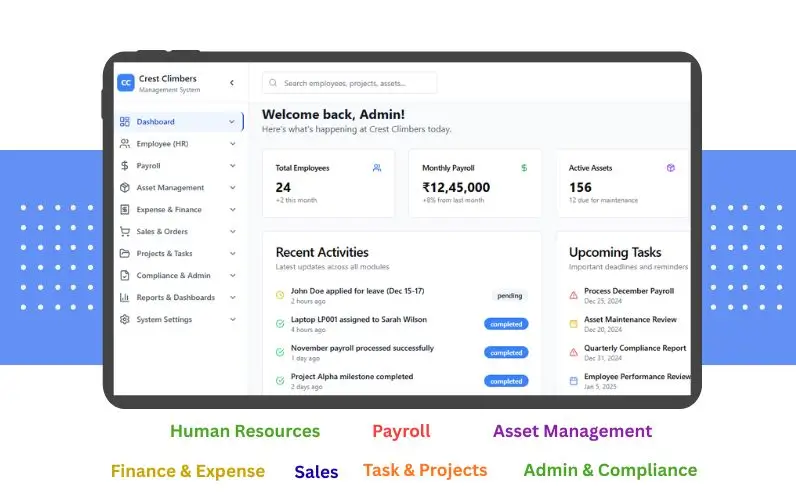Viewport: 796px width, 500px height.
Task: Click the pending status badge
Action: coord(509,295)
